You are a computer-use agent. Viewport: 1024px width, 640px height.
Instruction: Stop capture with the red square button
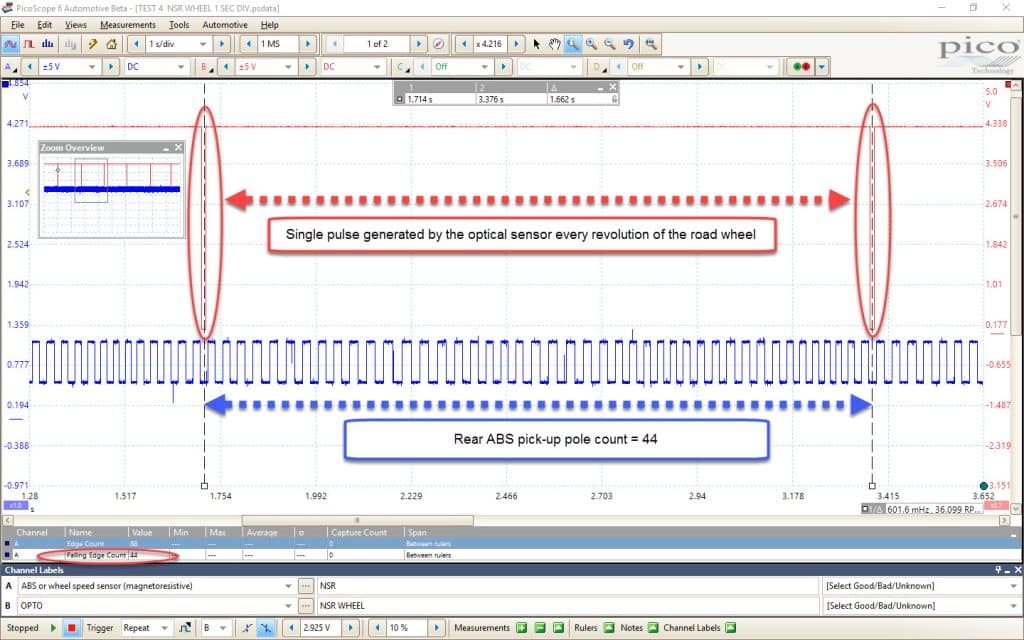[71, 628]
